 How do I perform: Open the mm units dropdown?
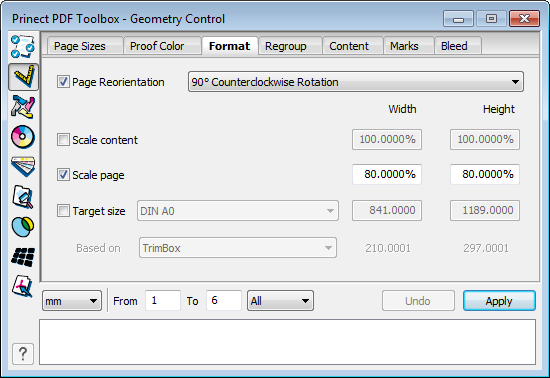click(72, 301)
